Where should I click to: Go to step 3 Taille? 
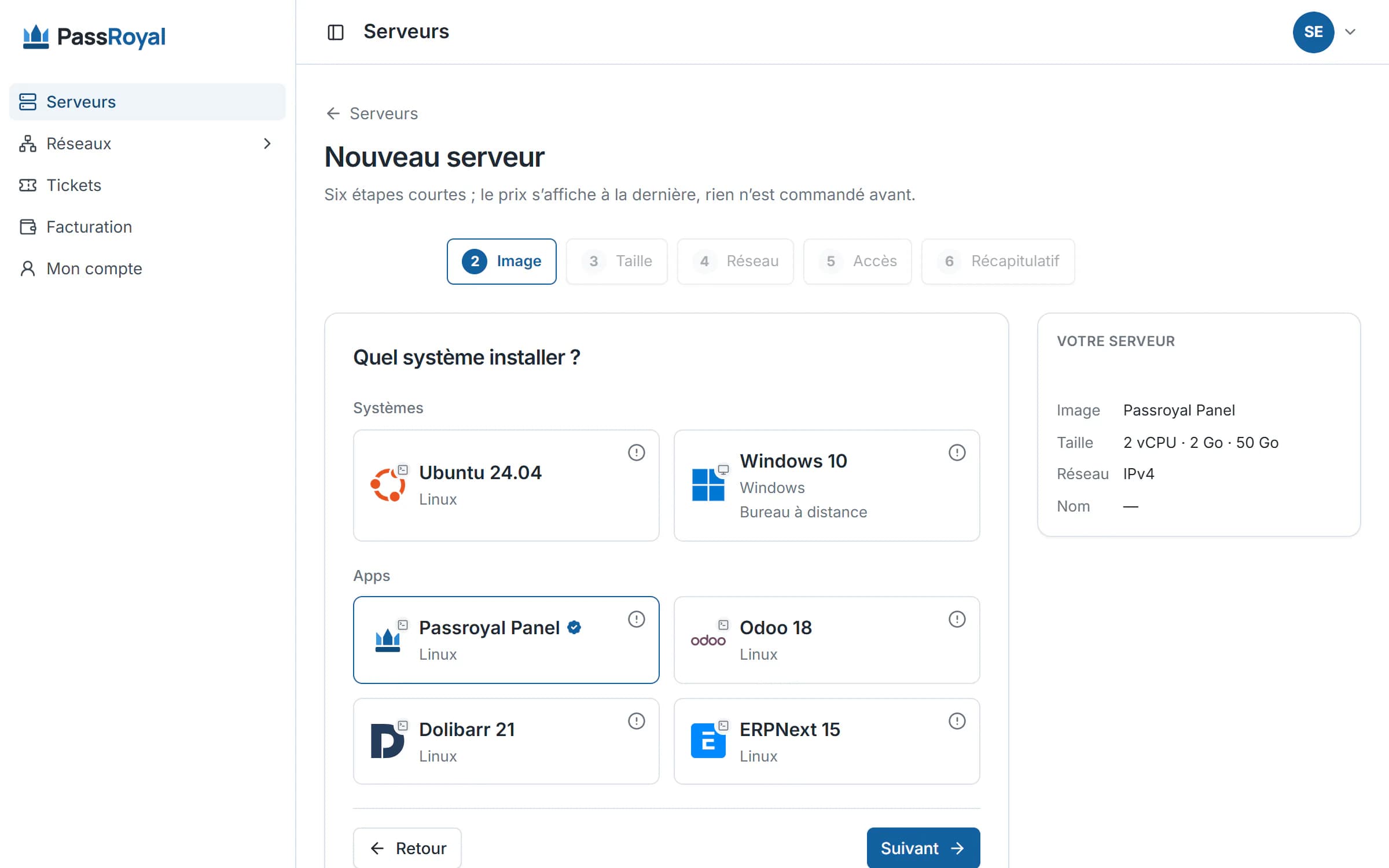pyautogui.click(x=616, y=262)
